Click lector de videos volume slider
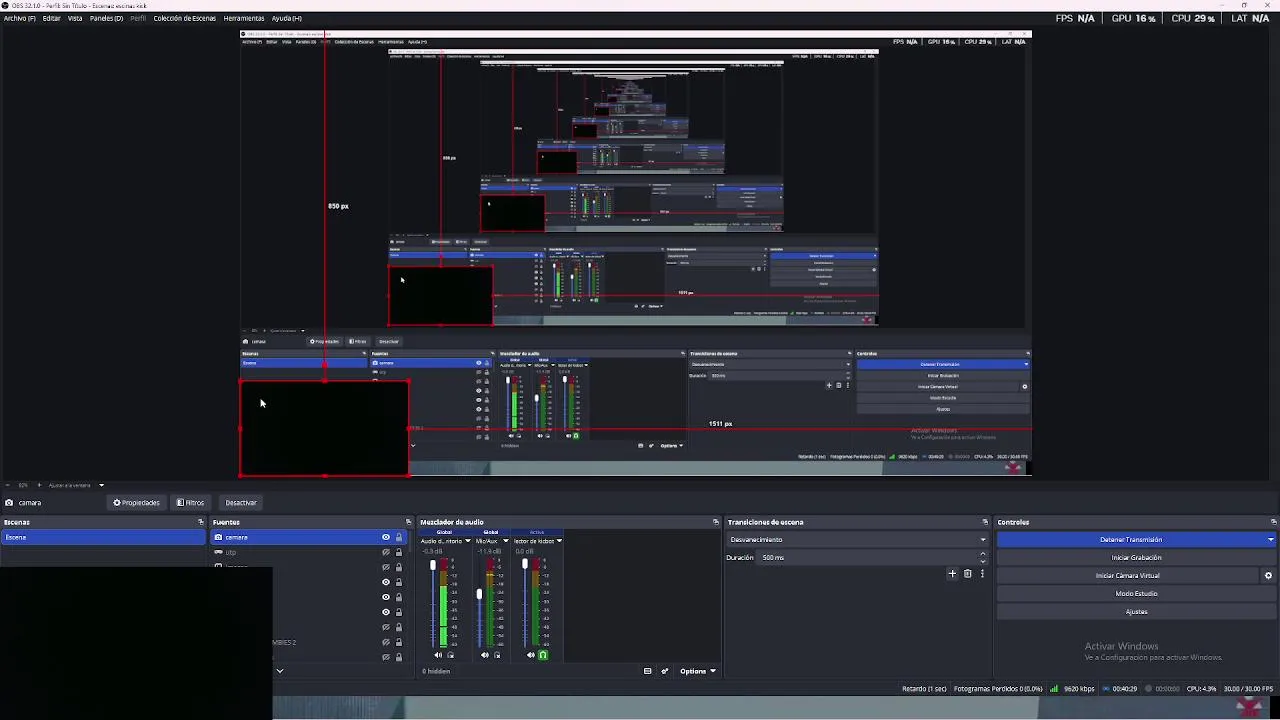 point(525,603)
